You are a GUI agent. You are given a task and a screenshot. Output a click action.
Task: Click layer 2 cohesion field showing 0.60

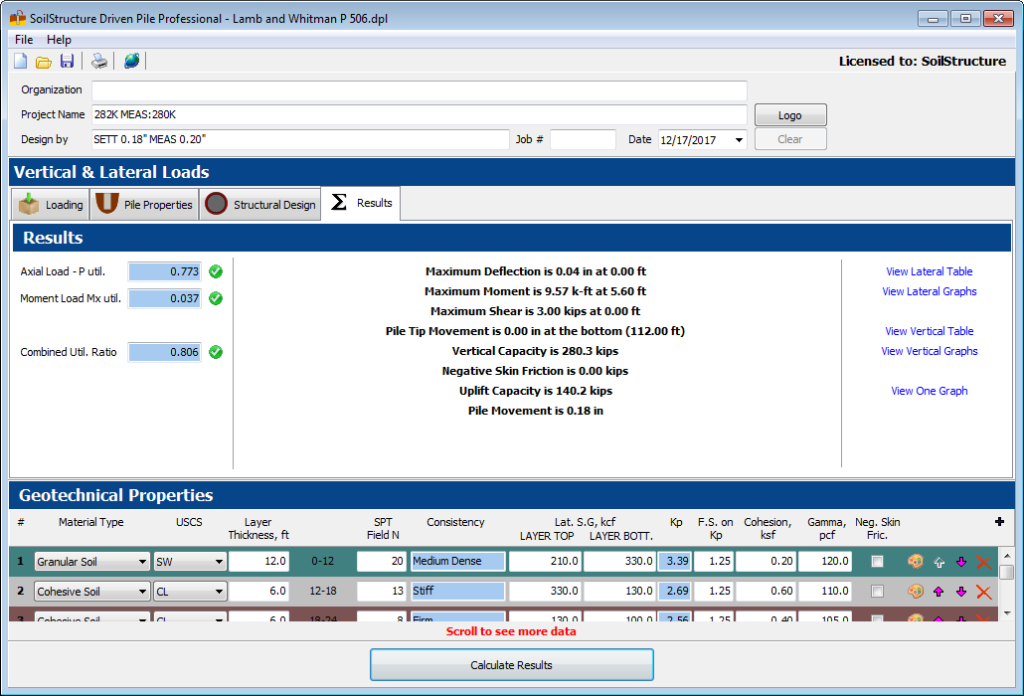(x=765, y=592)
